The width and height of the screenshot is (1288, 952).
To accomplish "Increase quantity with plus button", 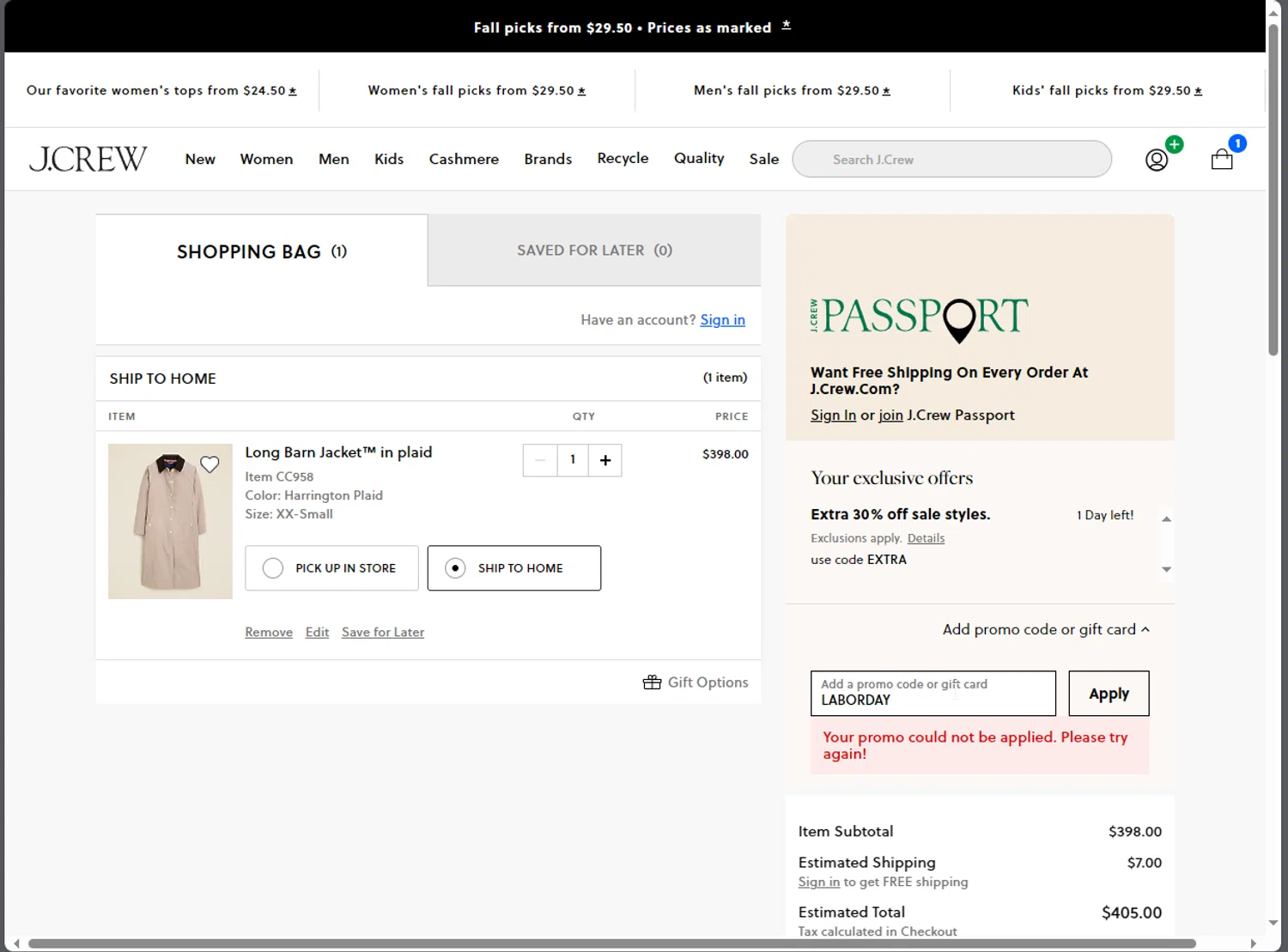I will point(605,460).
